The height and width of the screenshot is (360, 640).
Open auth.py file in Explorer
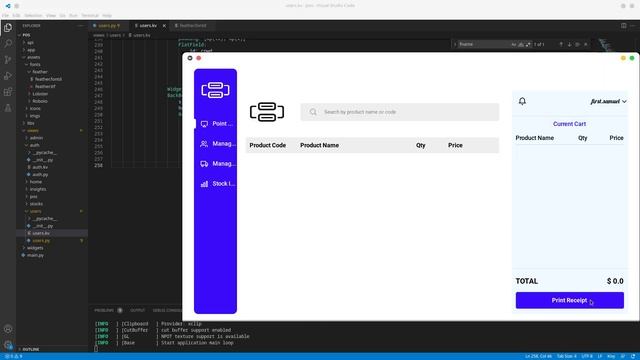click(40, 175)
